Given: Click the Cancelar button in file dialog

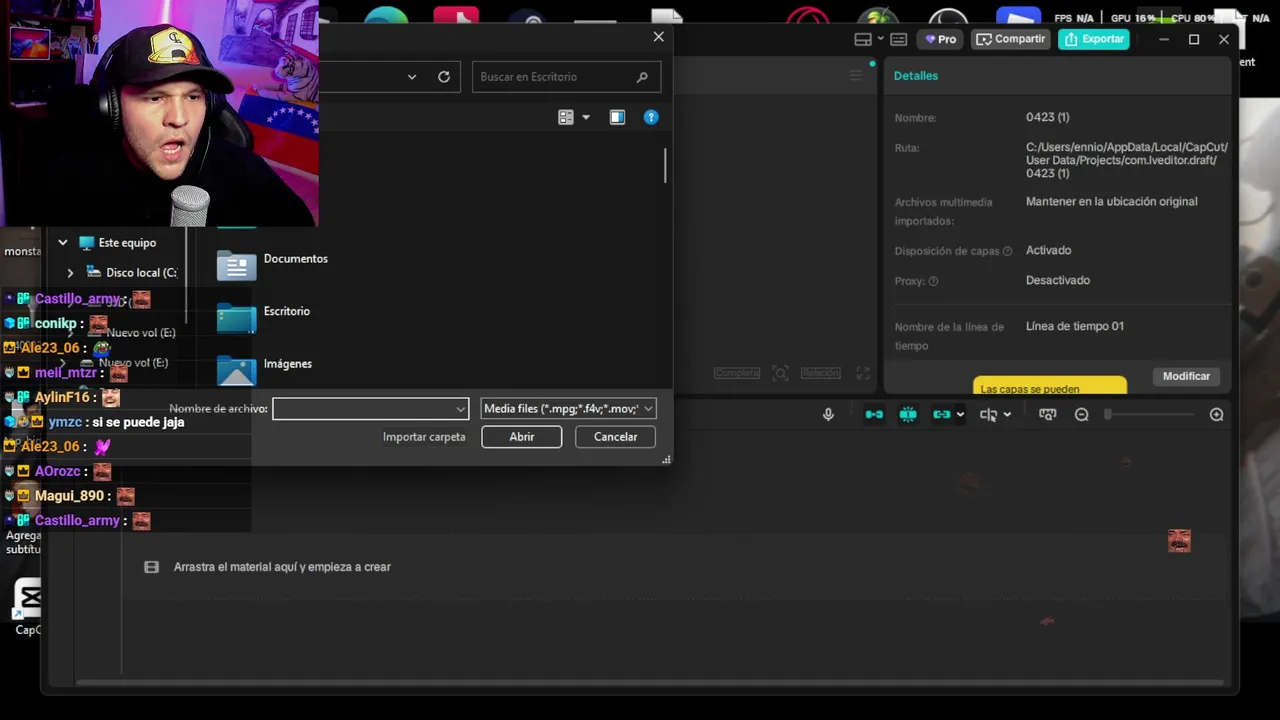Looking at the screenshot, I should 615,437.
